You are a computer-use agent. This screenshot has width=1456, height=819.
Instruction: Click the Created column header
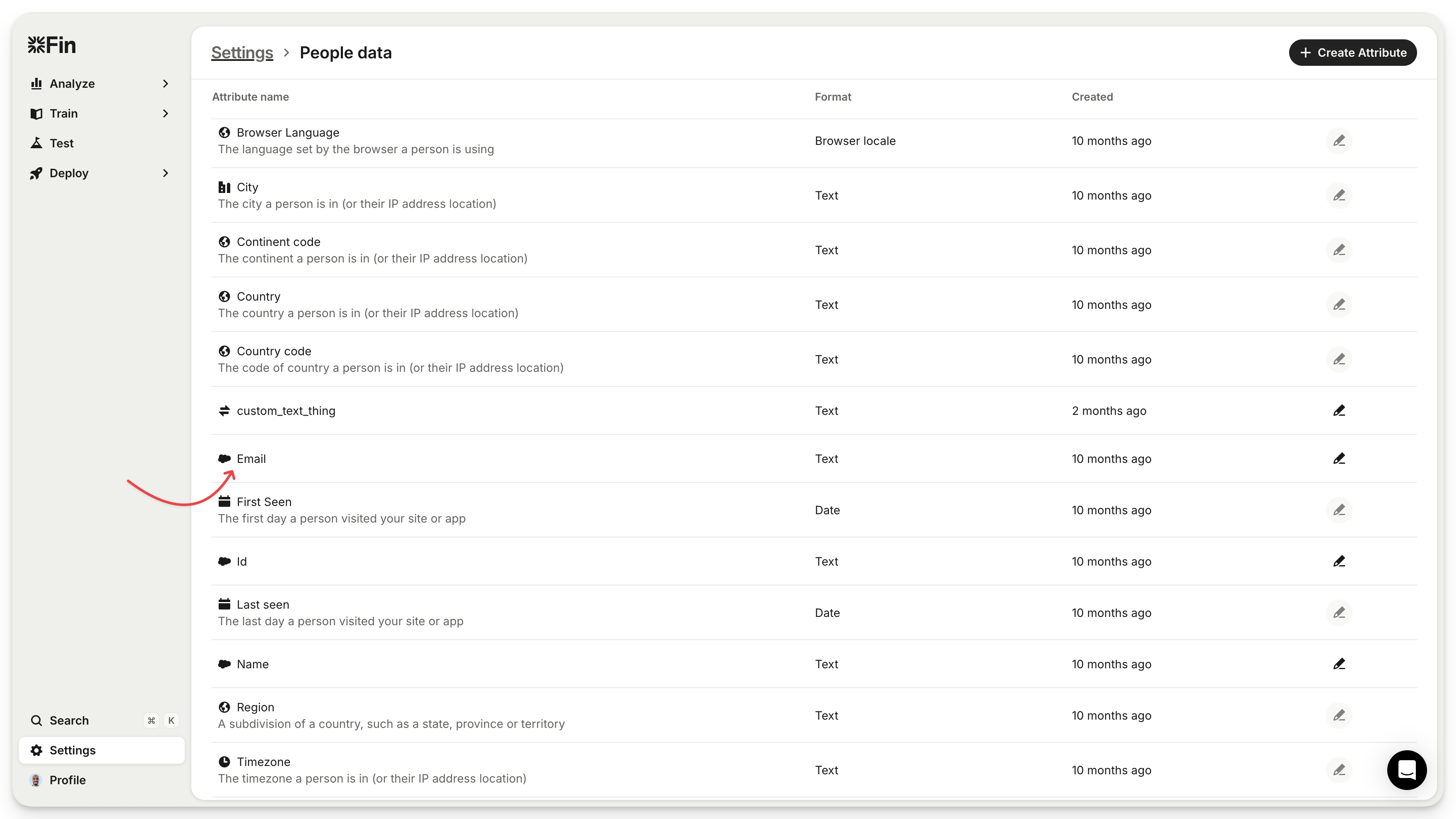(1092, 96)
